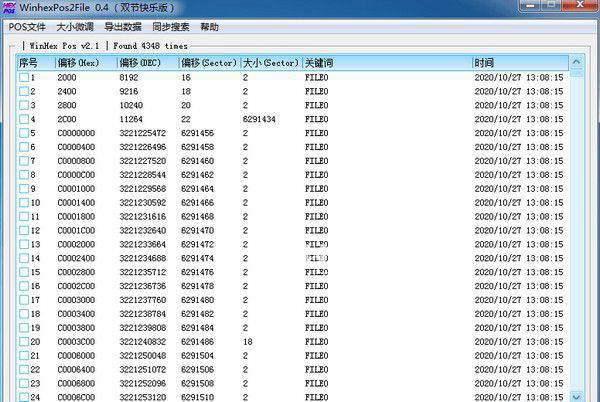Select decimal offset 8192 in row 1
Image resolution: width=600 pixels, height=402 pixels.
[x=129, y=78]
